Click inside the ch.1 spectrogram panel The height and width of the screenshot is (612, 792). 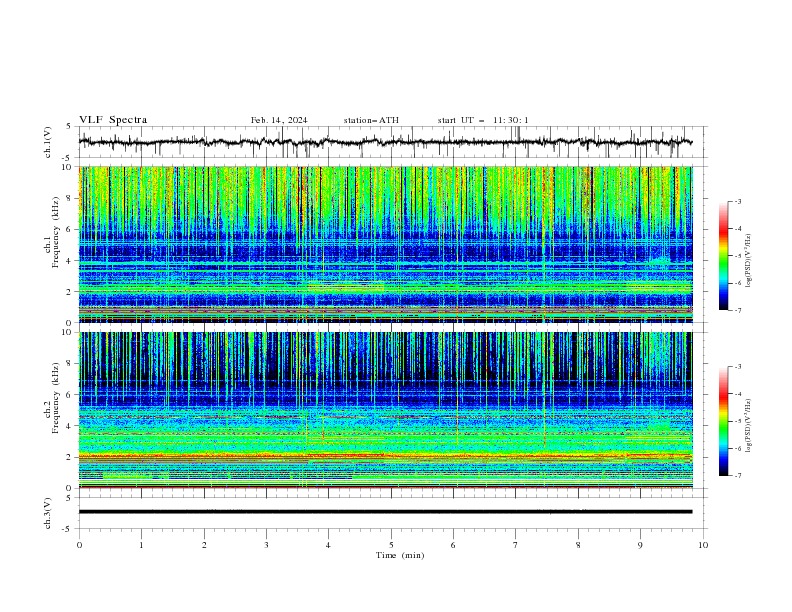tap(385, 244)
